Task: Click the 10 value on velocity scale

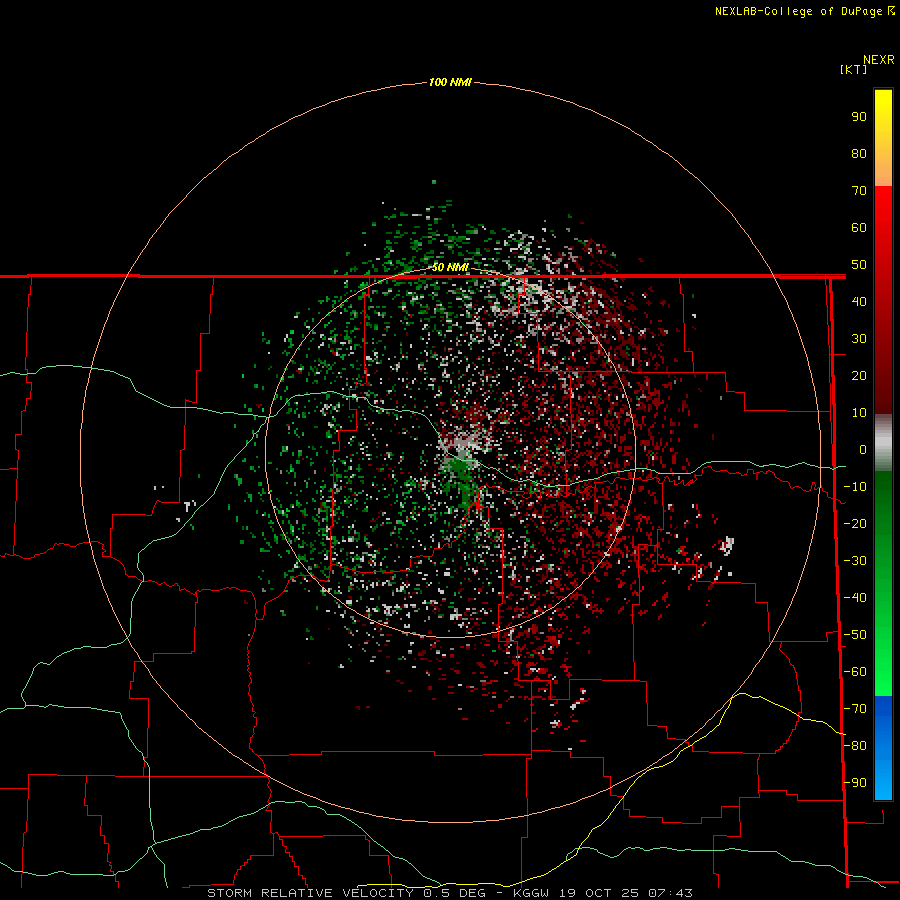Action: tap(859, 413)
